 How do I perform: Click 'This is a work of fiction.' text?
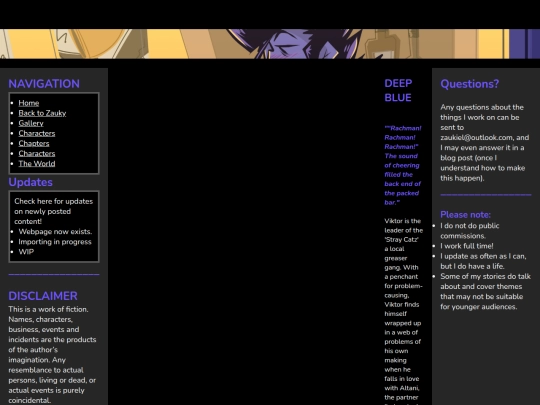tap(48, 309)
